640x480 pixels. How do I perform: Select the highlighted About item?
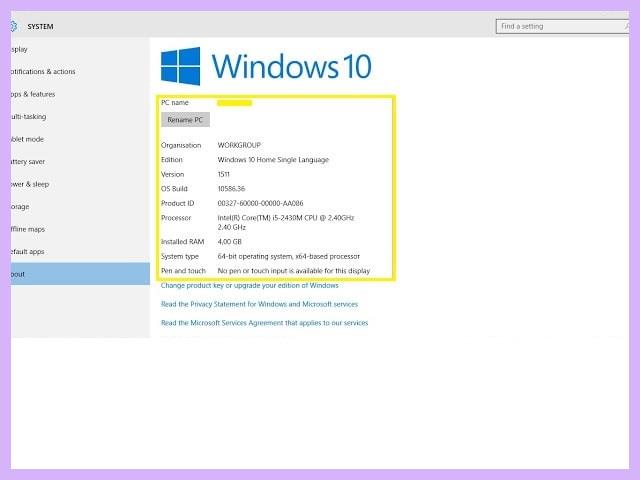pyautogui.click(x=80, y=274)
